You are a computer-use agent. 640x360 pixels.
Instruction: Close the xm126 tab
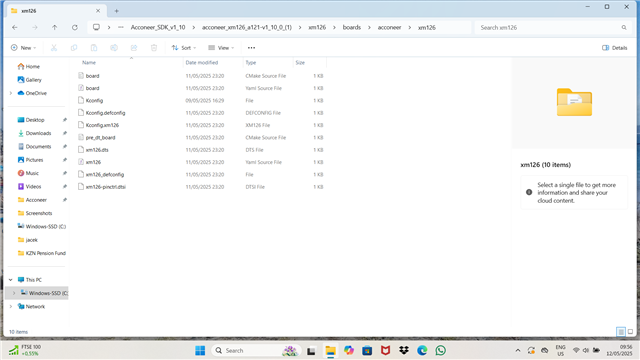tap(98, 11)
